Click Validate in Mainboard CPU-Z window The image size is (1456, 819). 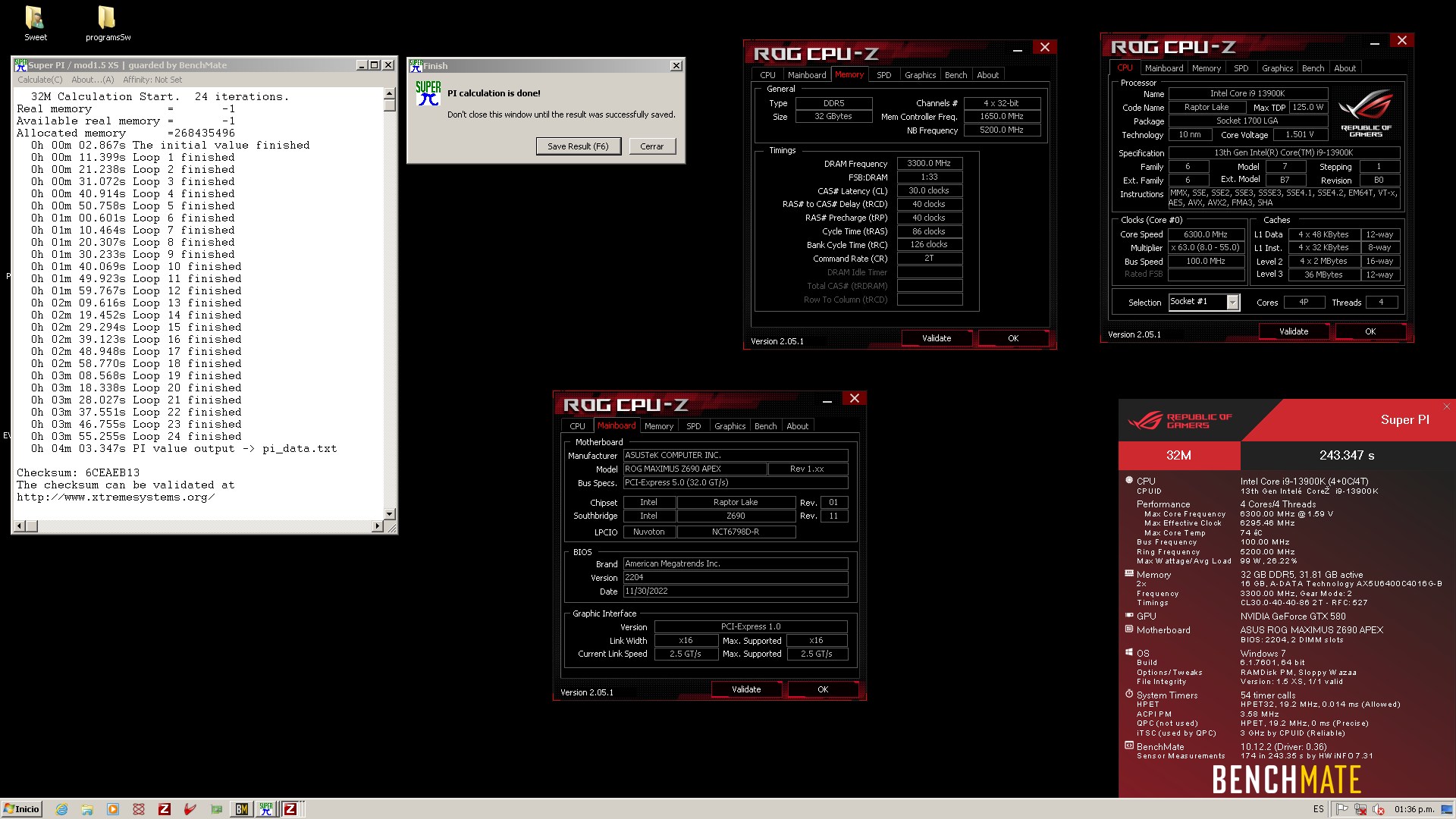click(746, 689)
